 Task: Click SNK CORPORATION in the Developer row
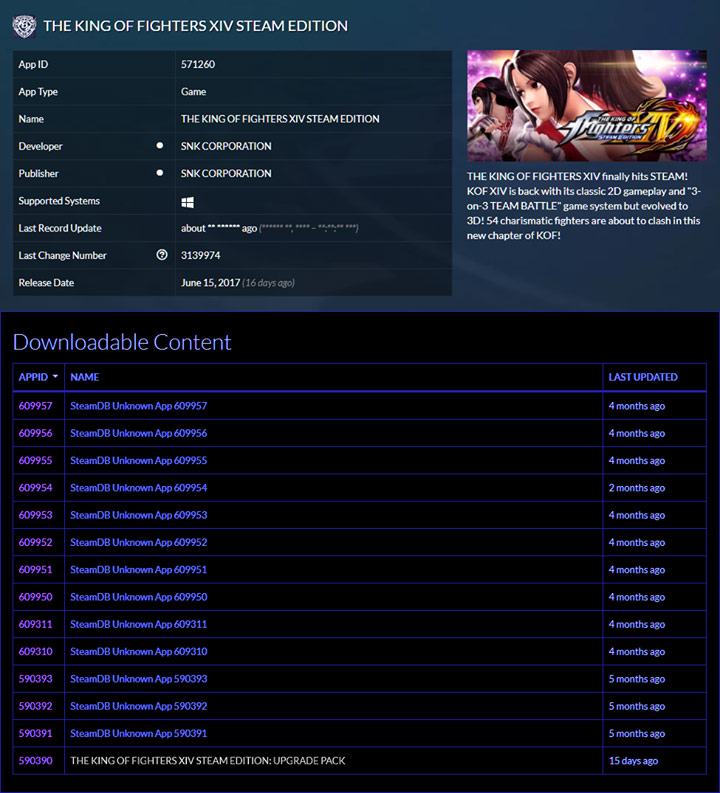tap(226, 146)
